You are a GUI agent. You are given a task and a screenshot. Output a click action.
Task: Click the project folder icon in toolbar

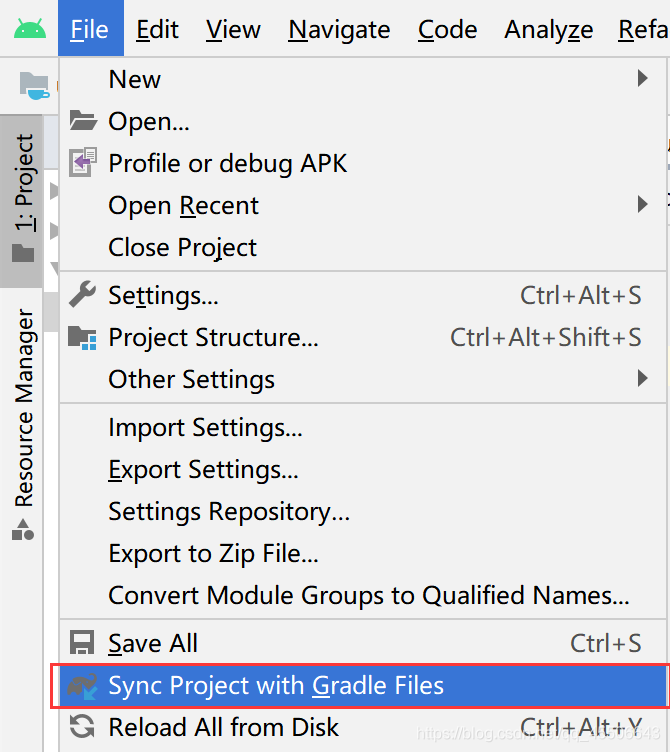pyautogui.click(x=34, y=85)
